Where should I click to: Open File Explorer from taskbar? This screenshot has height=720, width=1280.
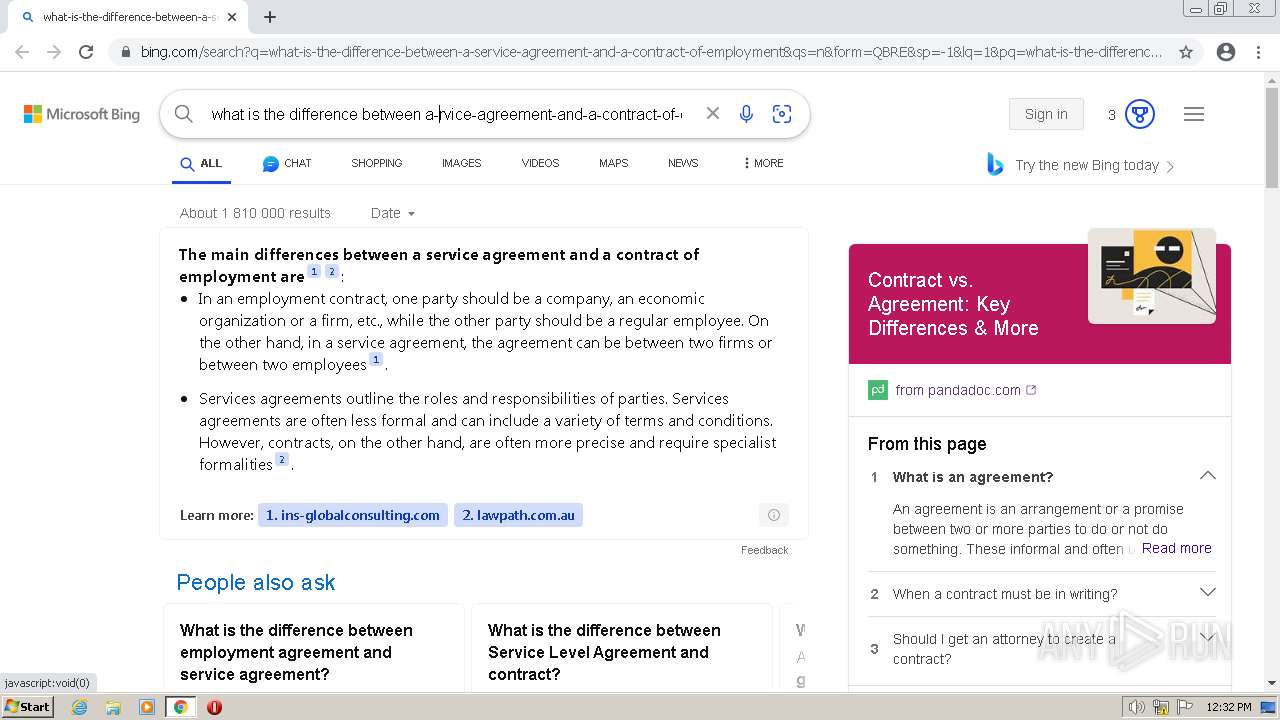113,707
